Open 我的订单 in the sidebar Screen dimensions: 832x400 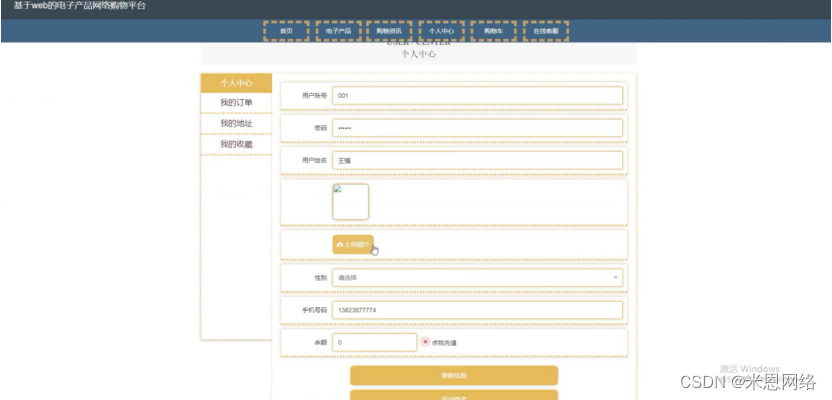click(x=236, y=103)
